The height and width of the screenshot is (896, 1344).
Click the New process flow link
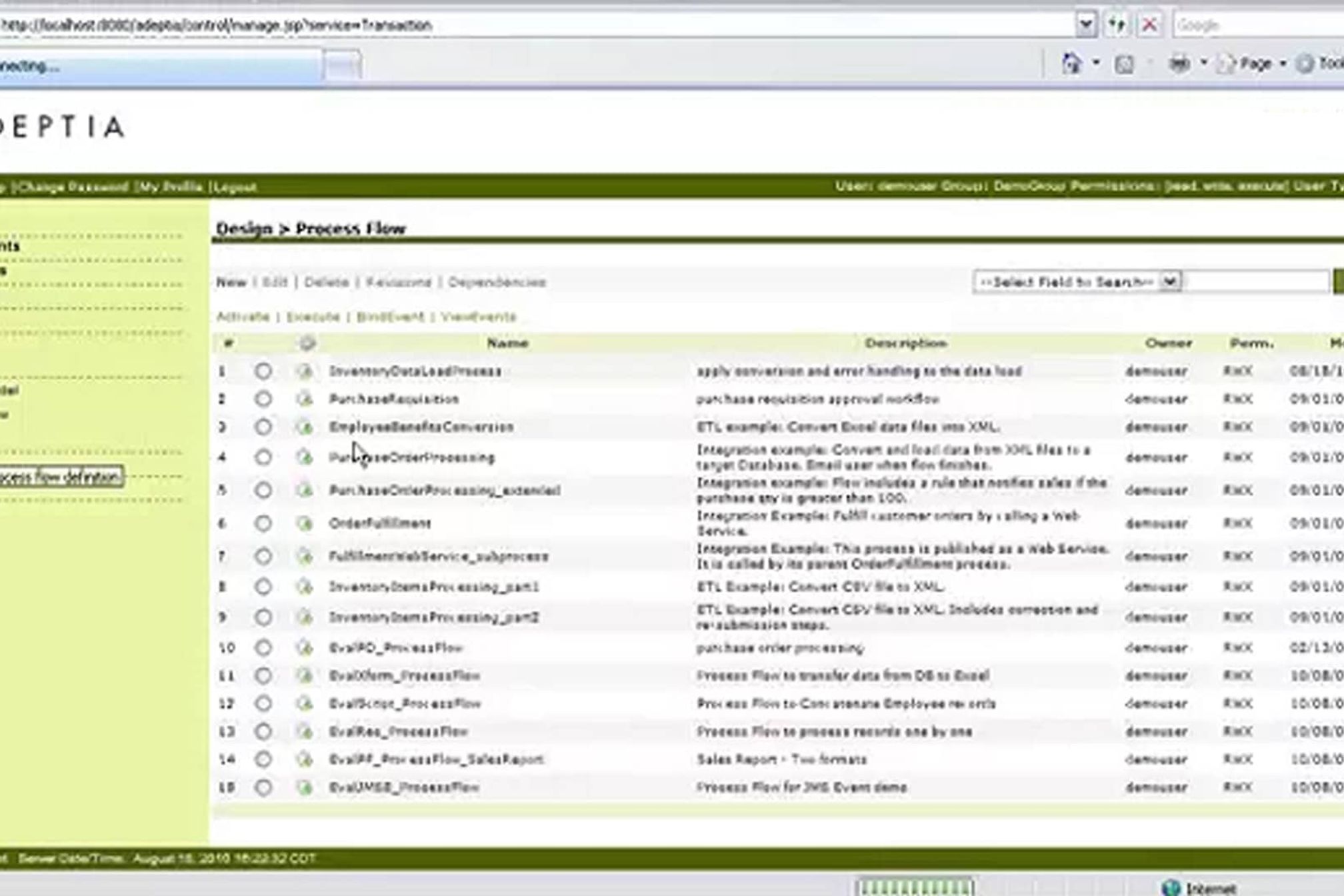click(231, 282)
